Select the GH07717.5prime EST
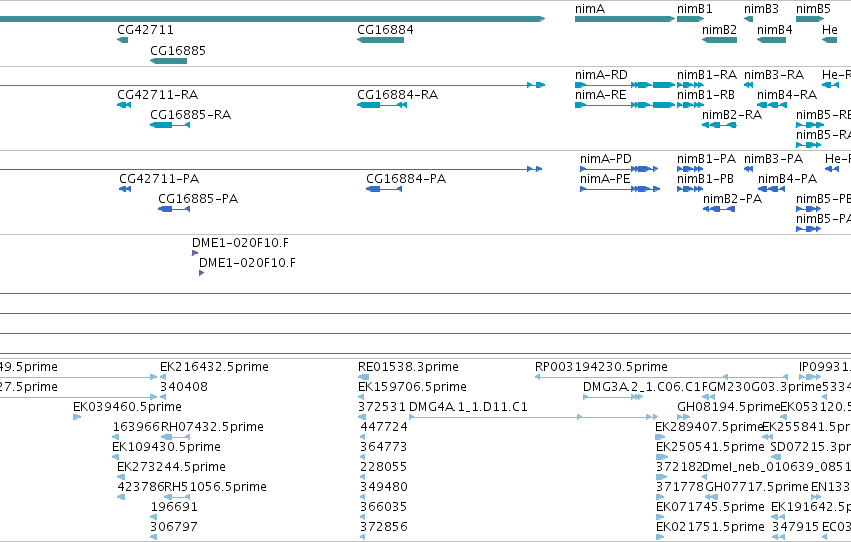Screen dimensions: 851x542 712,497
